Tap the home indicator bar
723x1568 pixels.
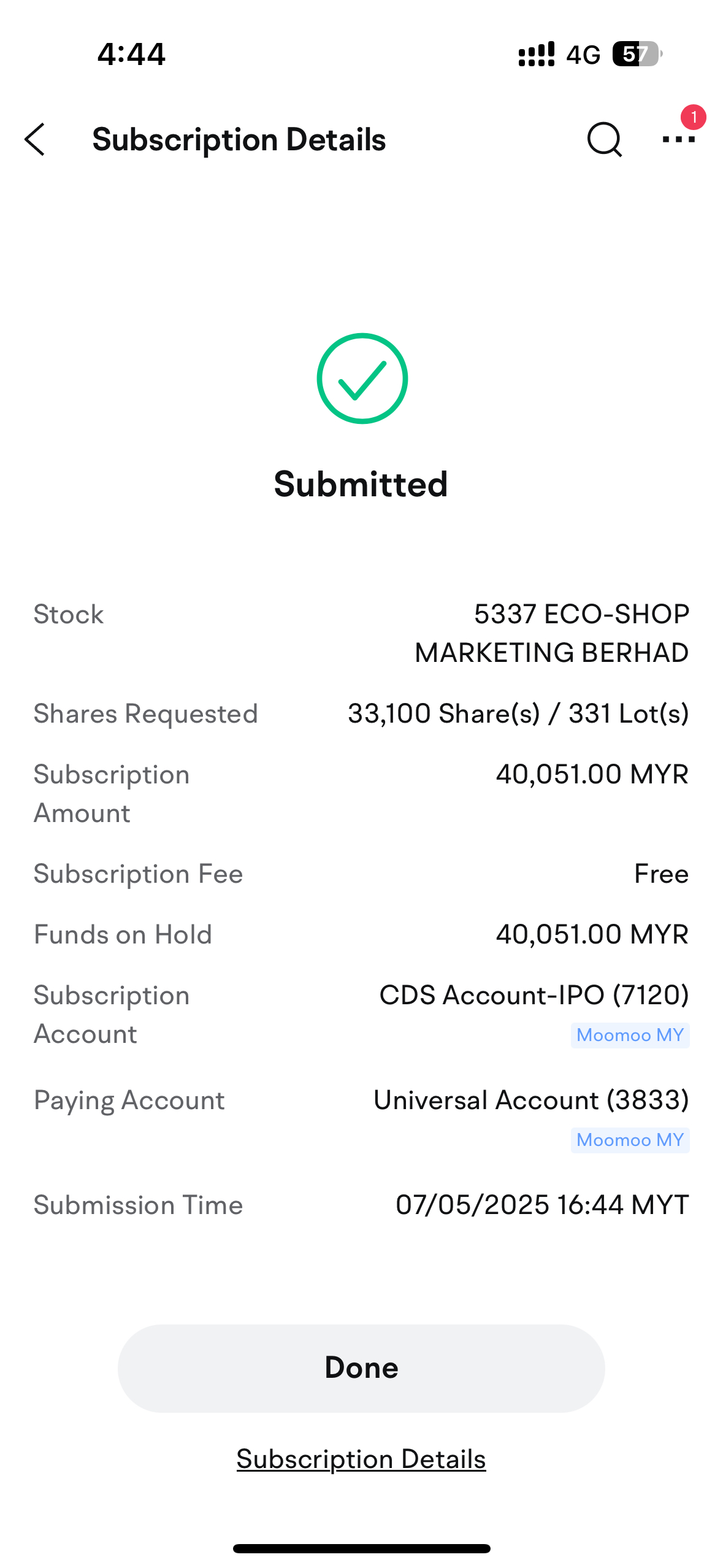(x=361, y=1548)
